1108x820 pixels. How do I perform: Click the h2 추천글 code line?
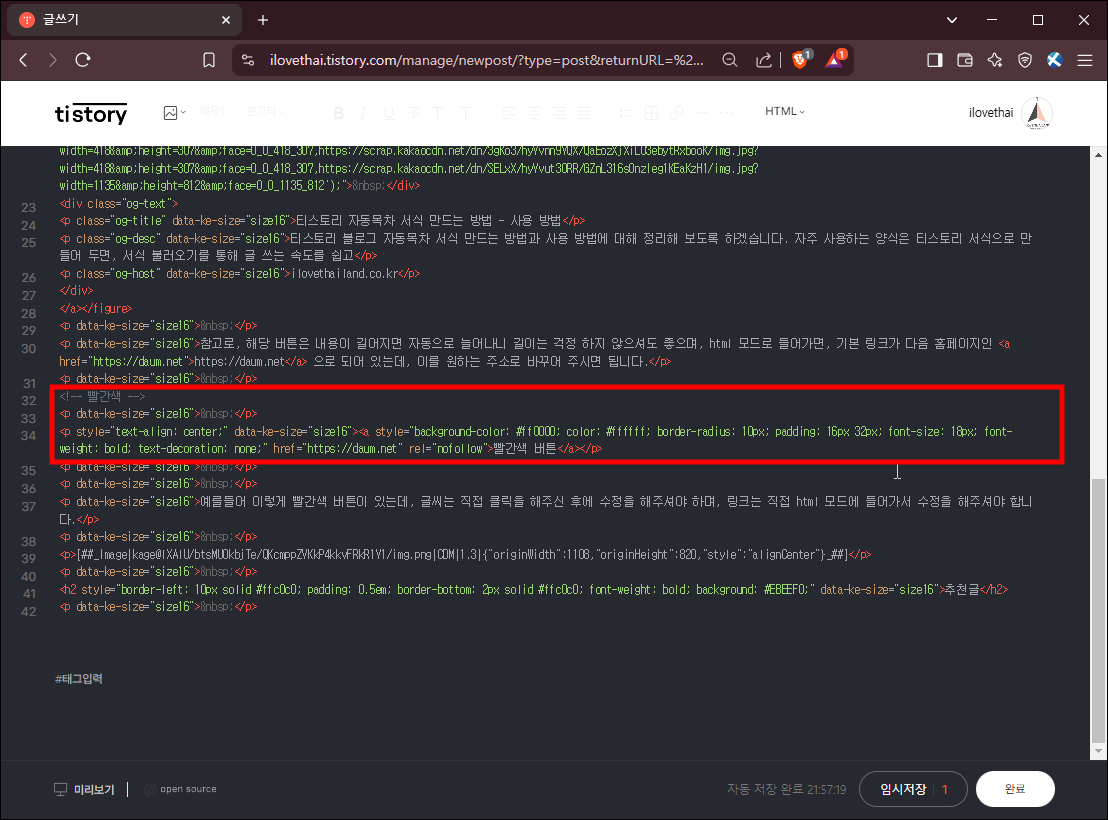pyautogui.click(x=534, y=590)
